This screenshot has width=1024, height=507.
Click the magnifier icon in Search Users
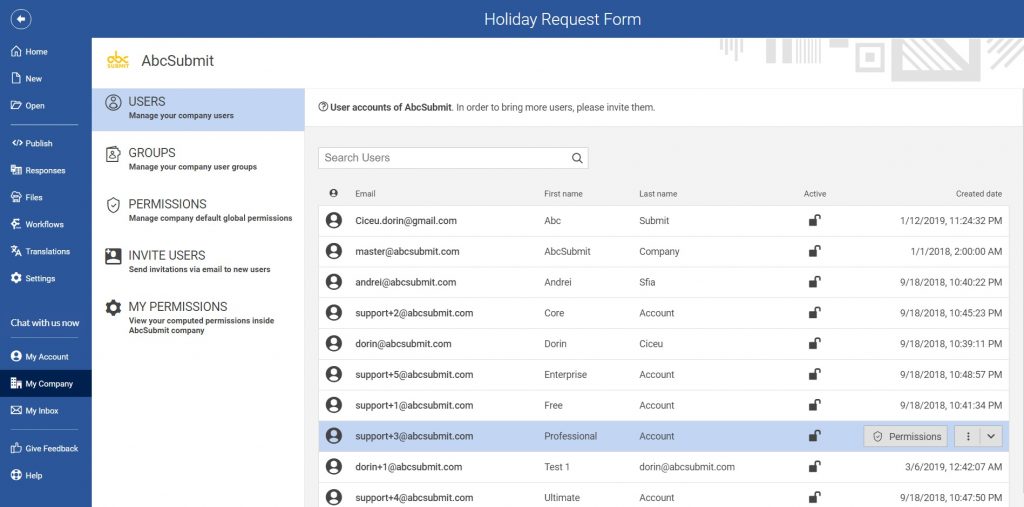[x=577, y=158]
